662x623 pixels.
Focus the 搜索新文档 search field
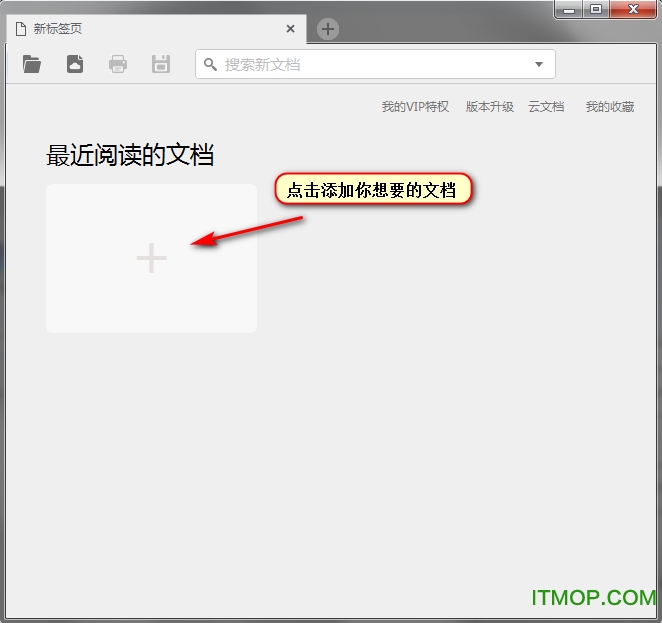[x=375, y=64]
